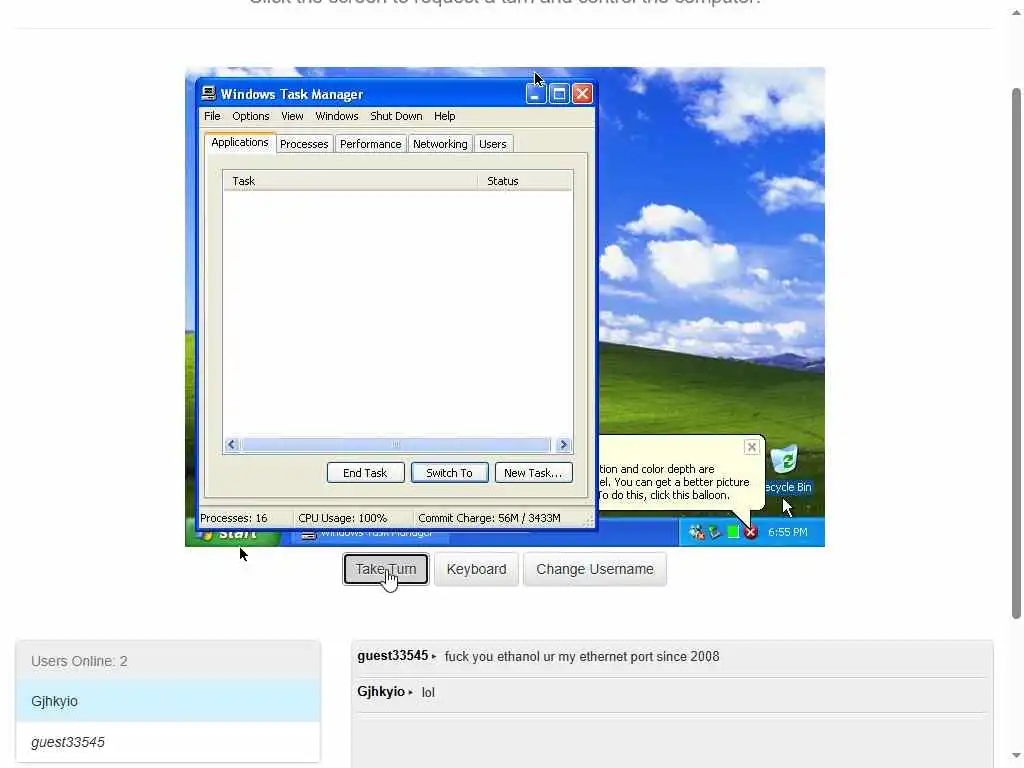Open the View menu
The image size is (1024, 768).
292,116
